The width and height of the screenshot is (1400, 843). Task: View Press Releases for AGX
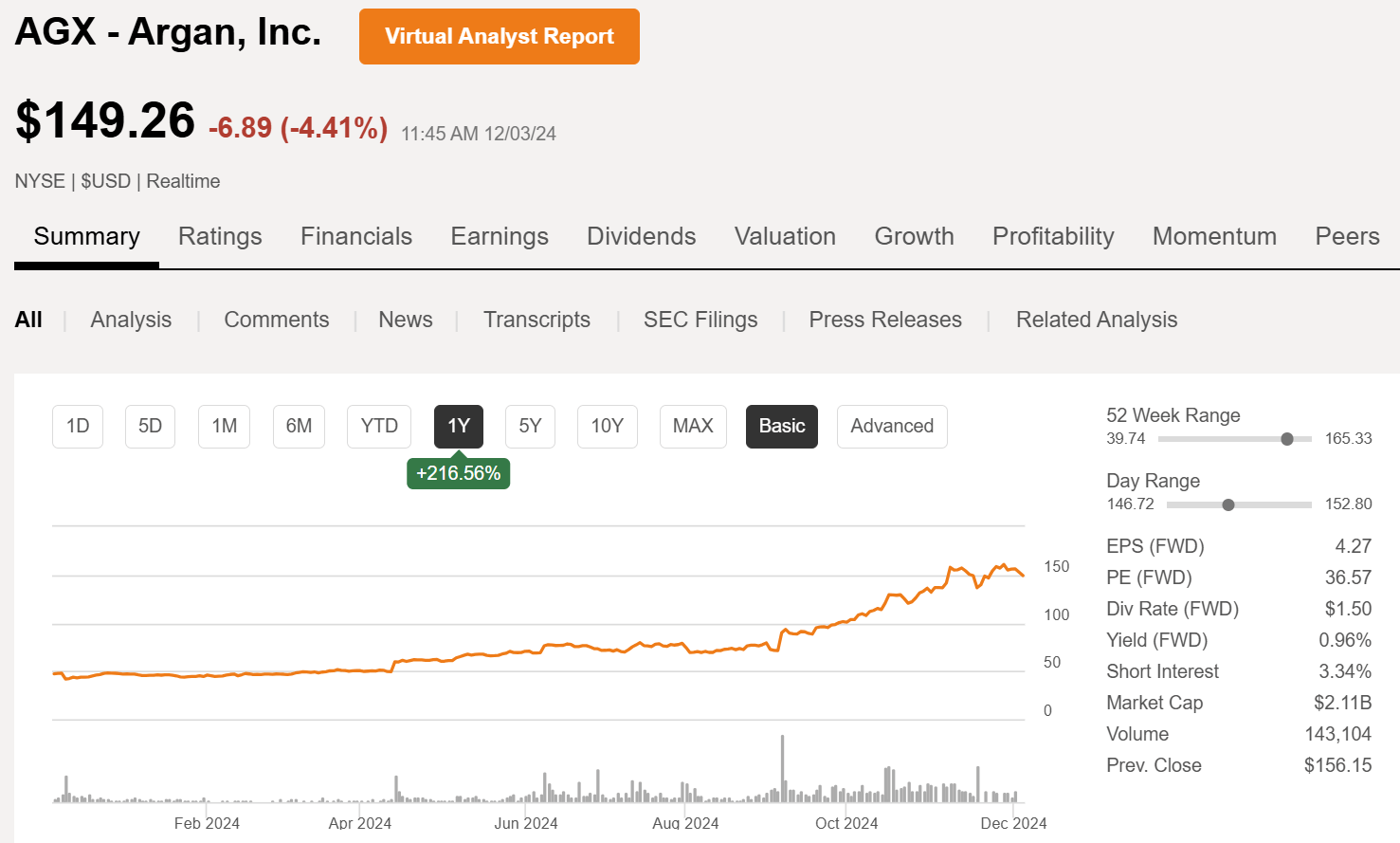click(x=884, y=320)
